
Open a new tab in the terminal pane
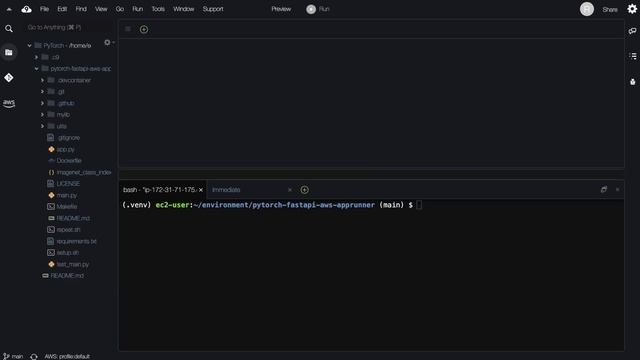tap(304, 190)
